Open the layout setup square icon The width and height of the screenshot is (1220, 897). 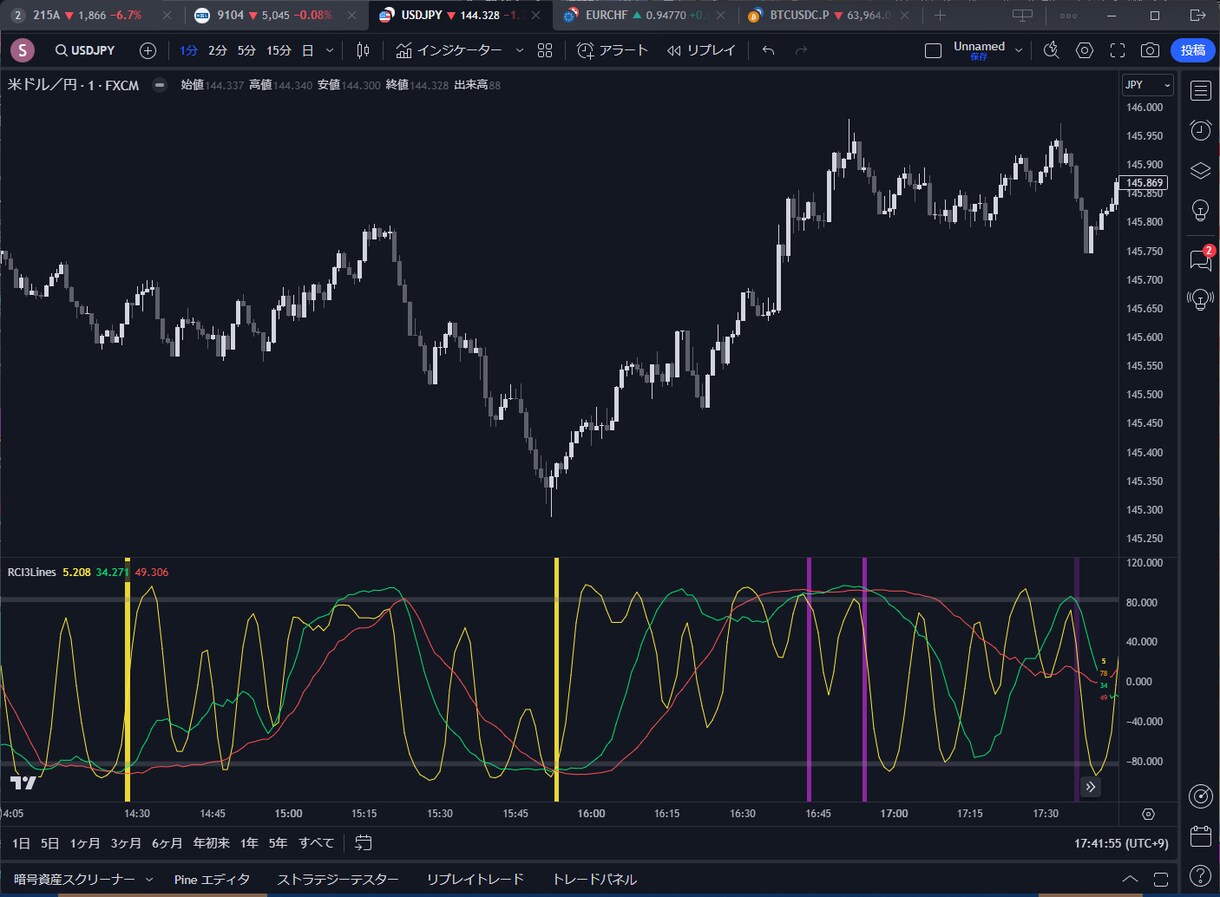coord(933,51)
